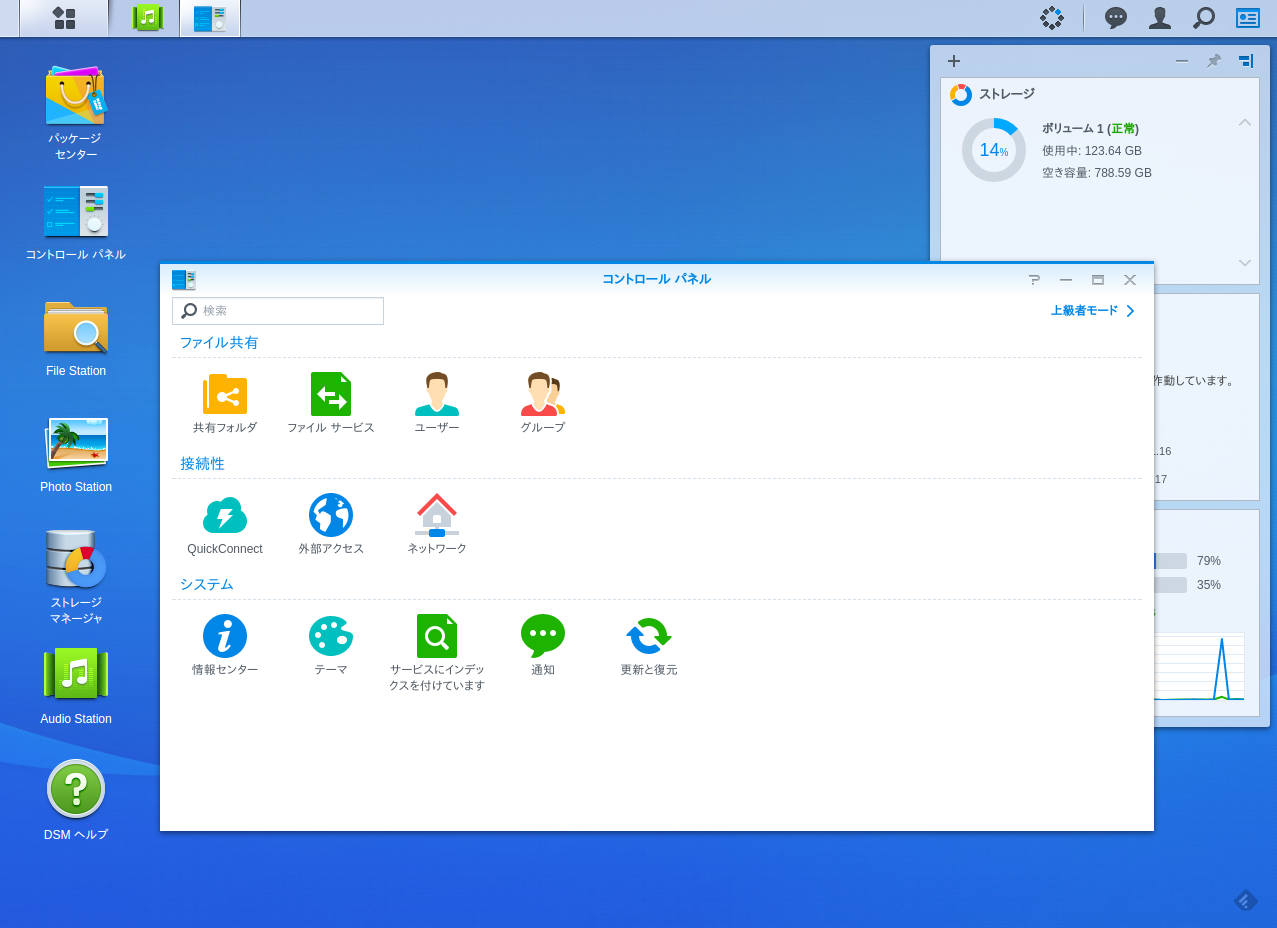Switch to Control Panel taskbar item
The height and width of the screenshot is (928, 1277).
[x=210, y=18]
